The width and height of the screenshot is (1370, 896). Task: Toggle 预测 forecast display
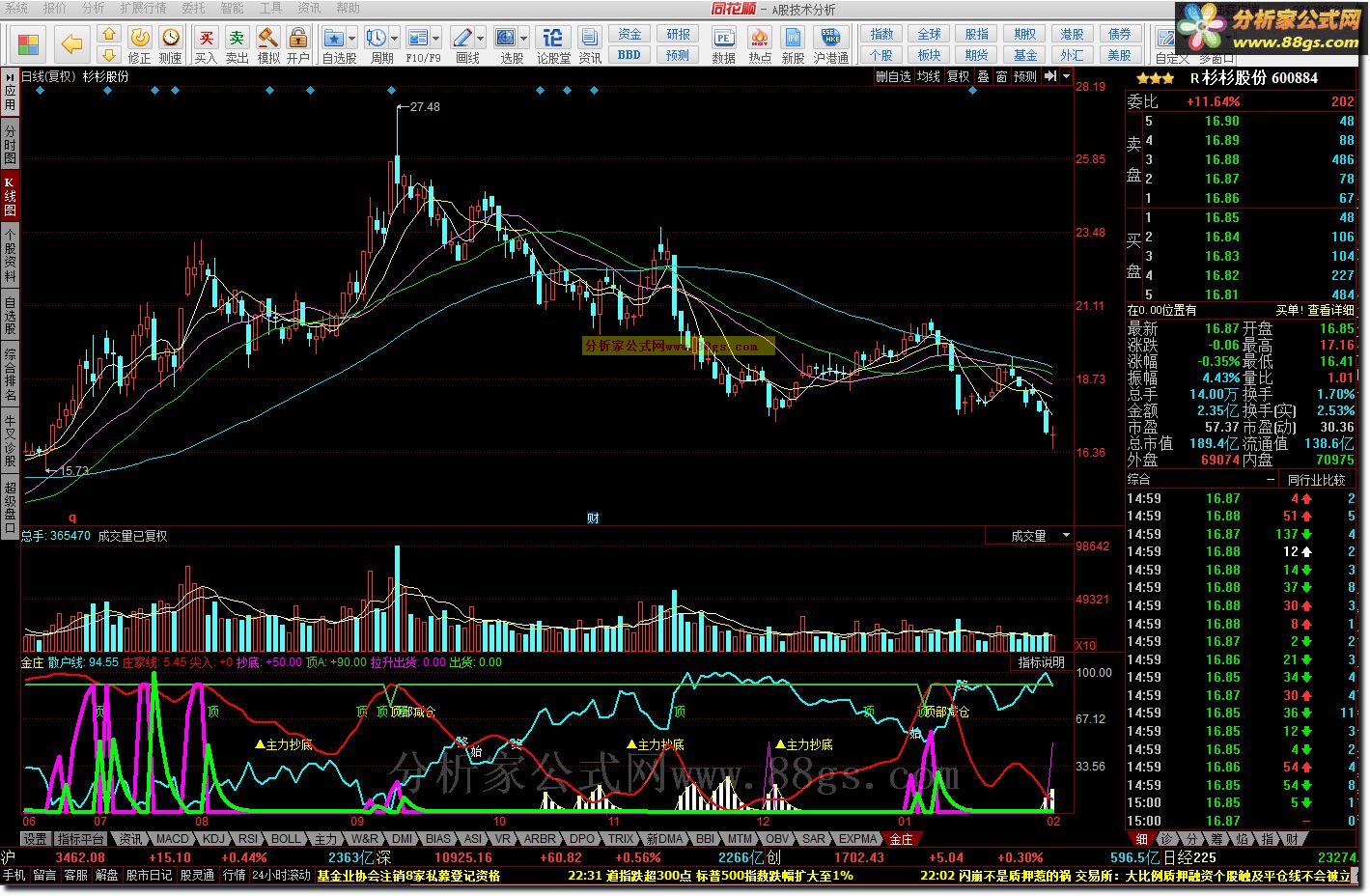(x=1025, y=76)
